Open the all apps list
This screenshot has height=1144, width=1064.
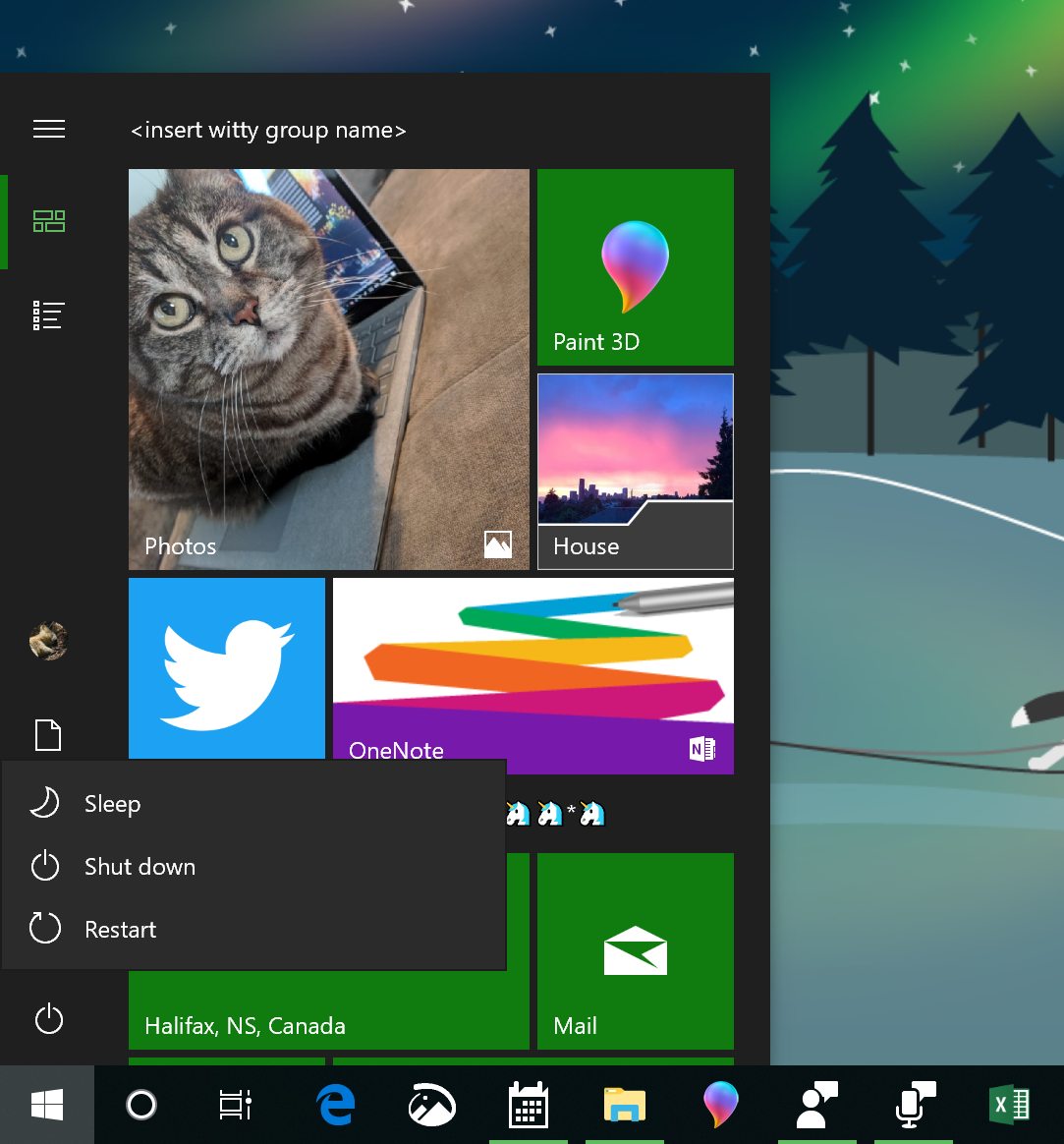[x=48, y=315]
